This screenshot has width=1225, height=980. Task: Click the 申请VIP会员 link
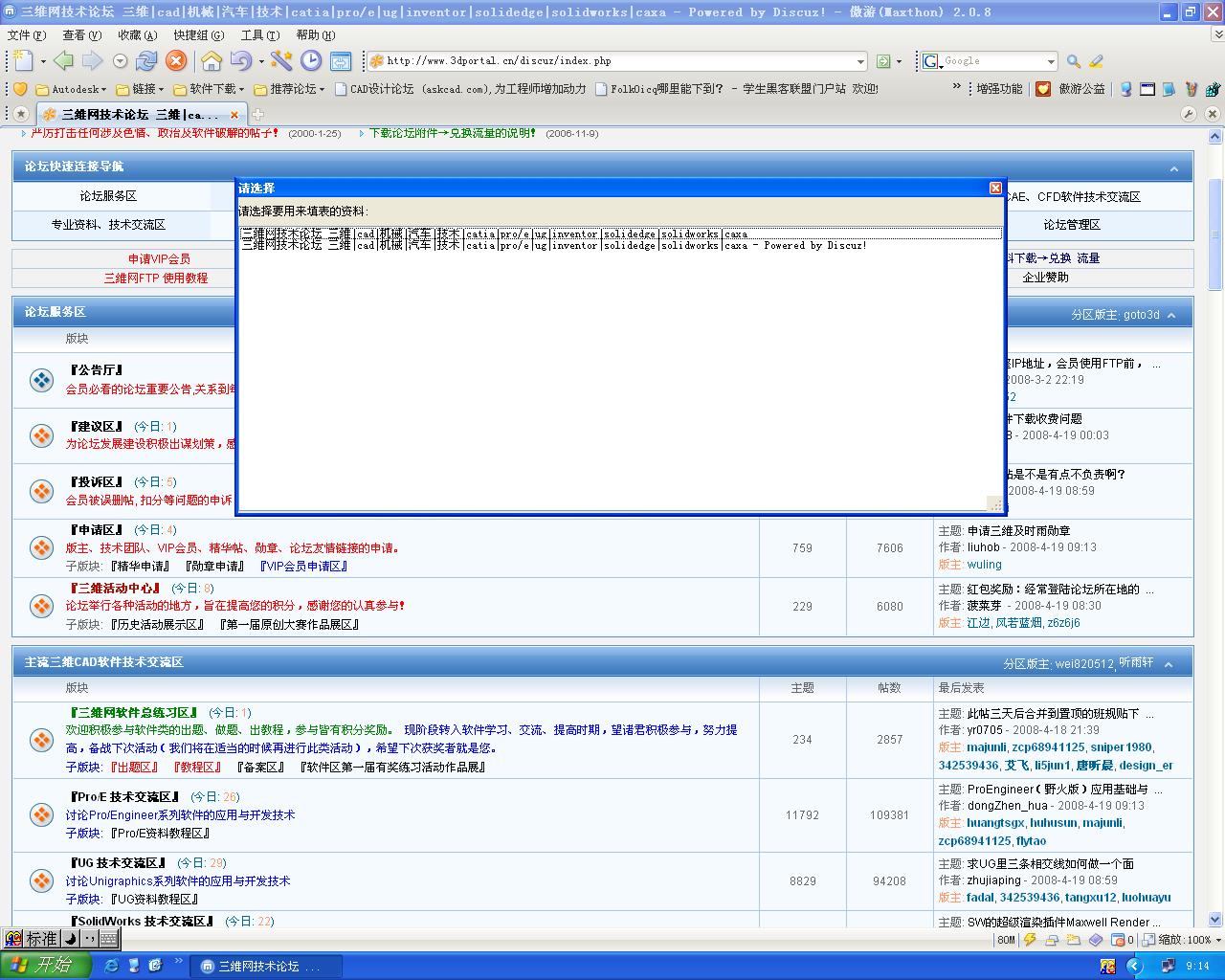click(159, 259)
